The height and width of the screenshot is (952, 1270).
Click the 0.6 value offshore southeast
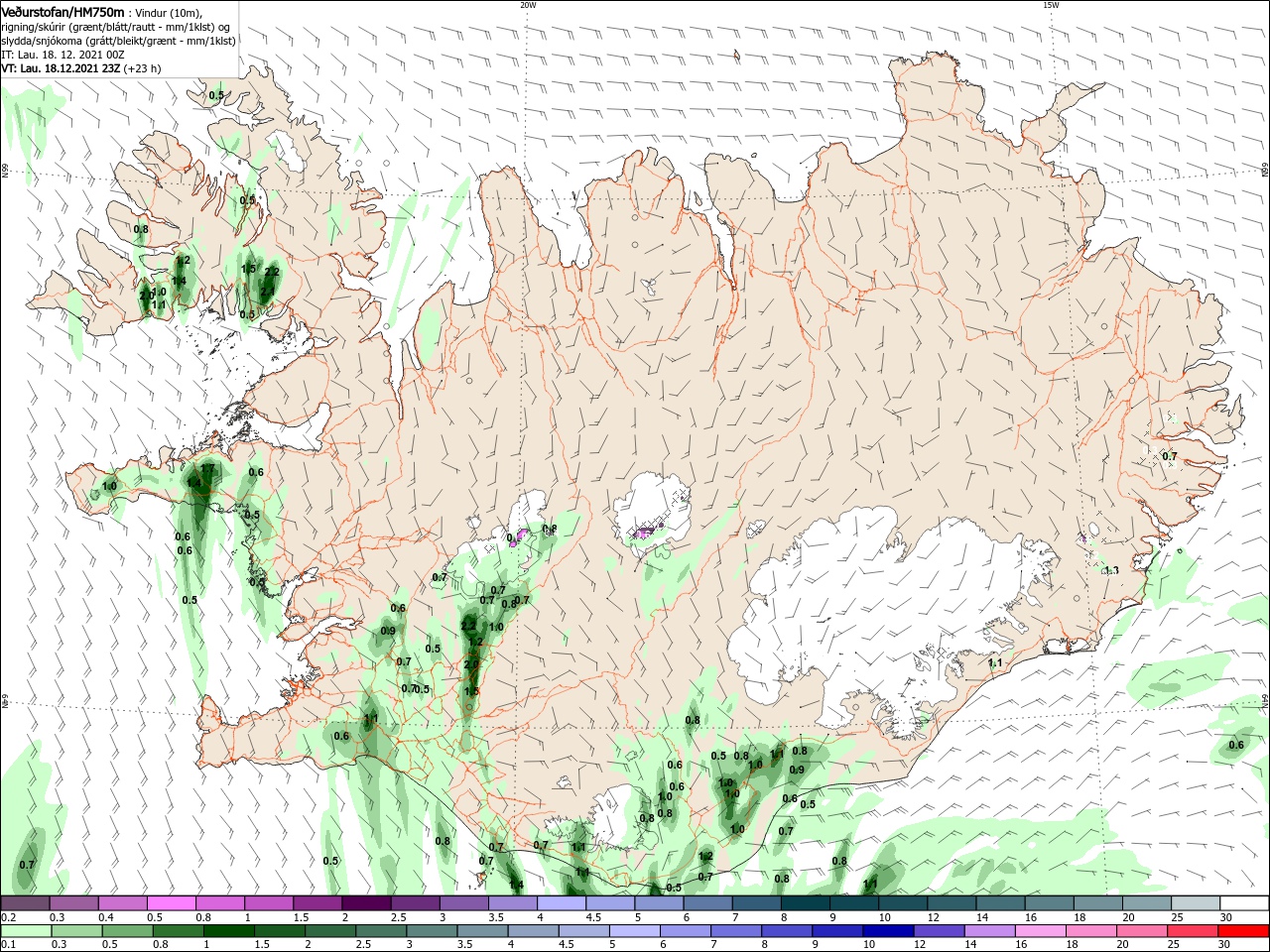(x=1236, y=745)
